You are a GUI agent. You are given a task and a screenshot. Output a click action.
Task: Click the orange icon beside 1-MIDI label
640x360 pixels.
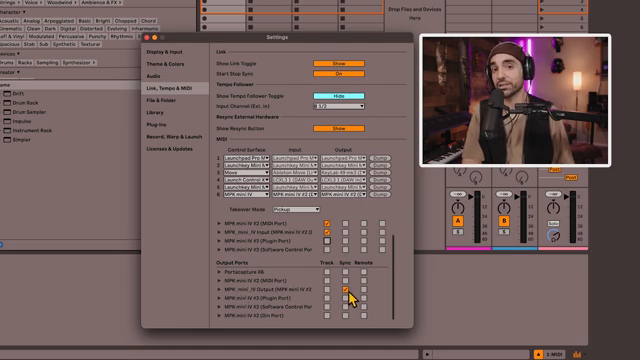(x=538, y=354)
